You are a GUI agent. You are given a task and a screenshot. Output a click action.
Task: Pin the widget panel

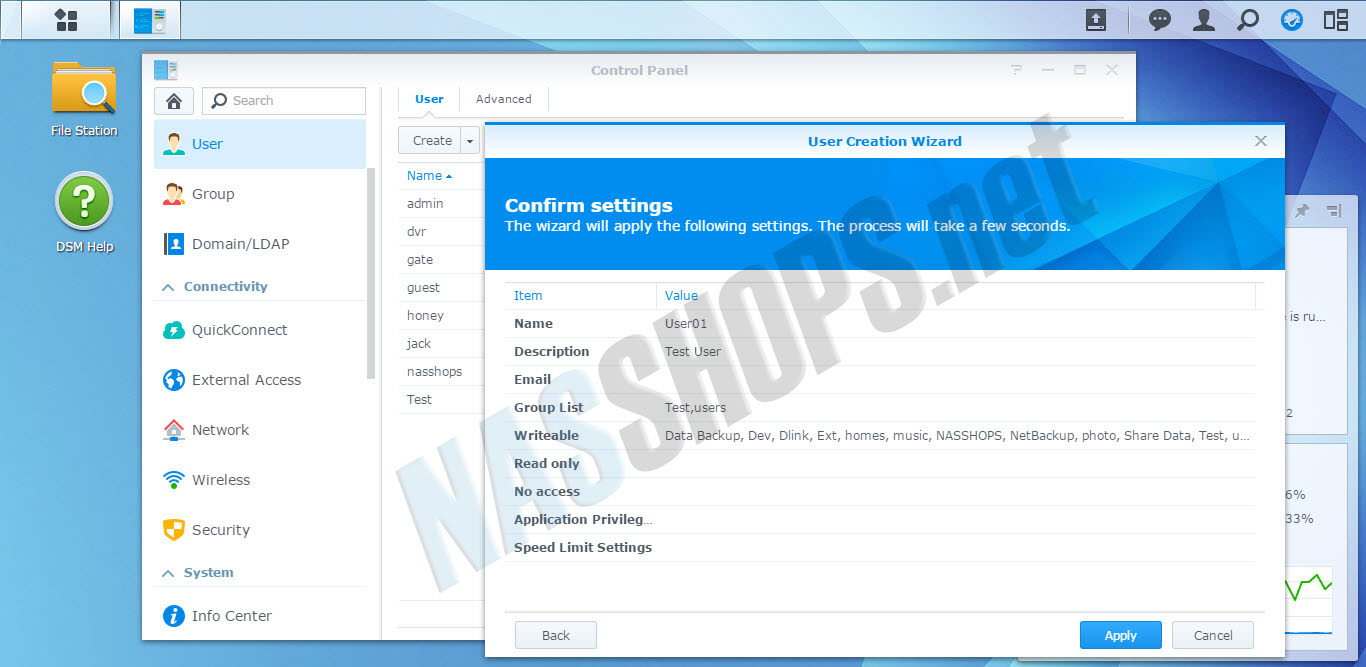pyautogui.click(x=1302, y=211)
